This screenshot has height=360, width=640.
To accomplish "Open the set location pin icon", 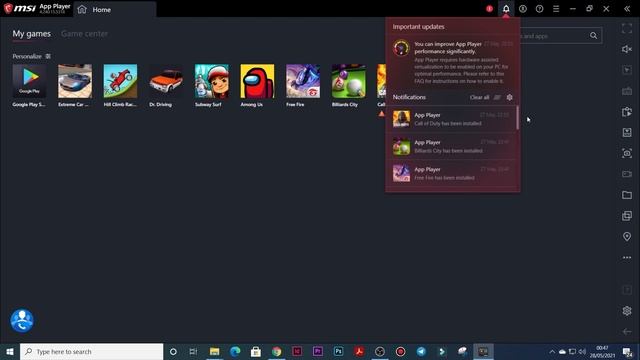I will pos(627,236).
